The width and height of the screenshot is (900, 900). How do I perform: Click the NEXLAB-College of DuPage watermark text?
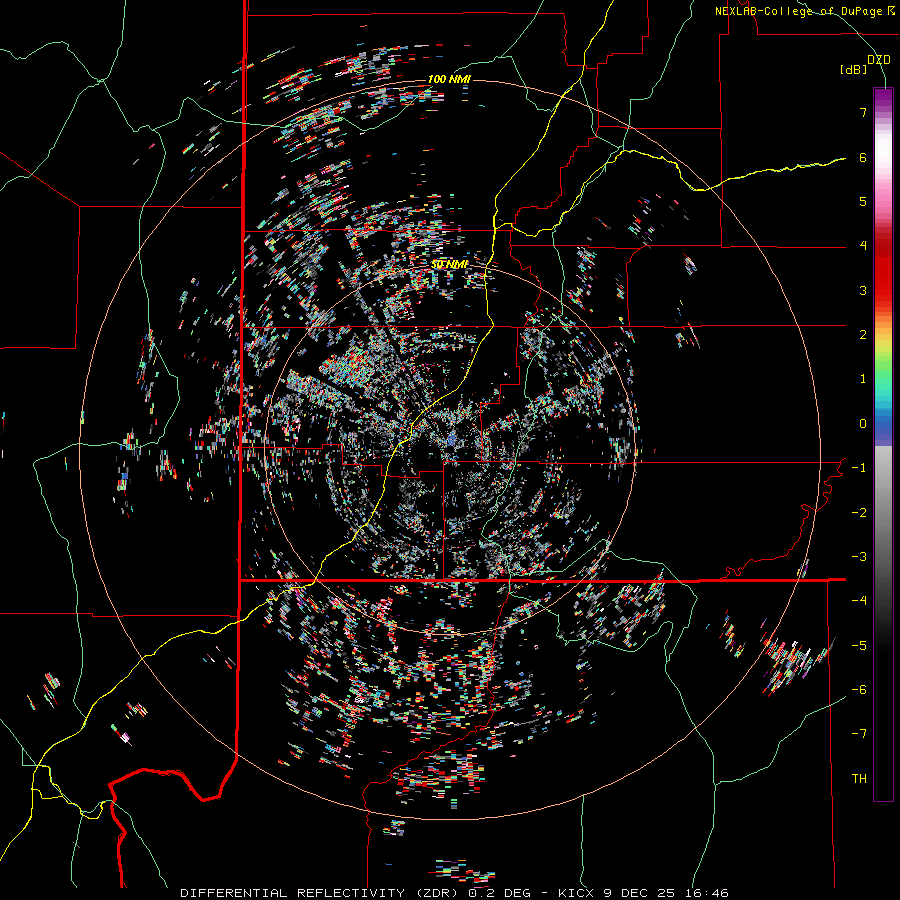[x=804, y=11]
